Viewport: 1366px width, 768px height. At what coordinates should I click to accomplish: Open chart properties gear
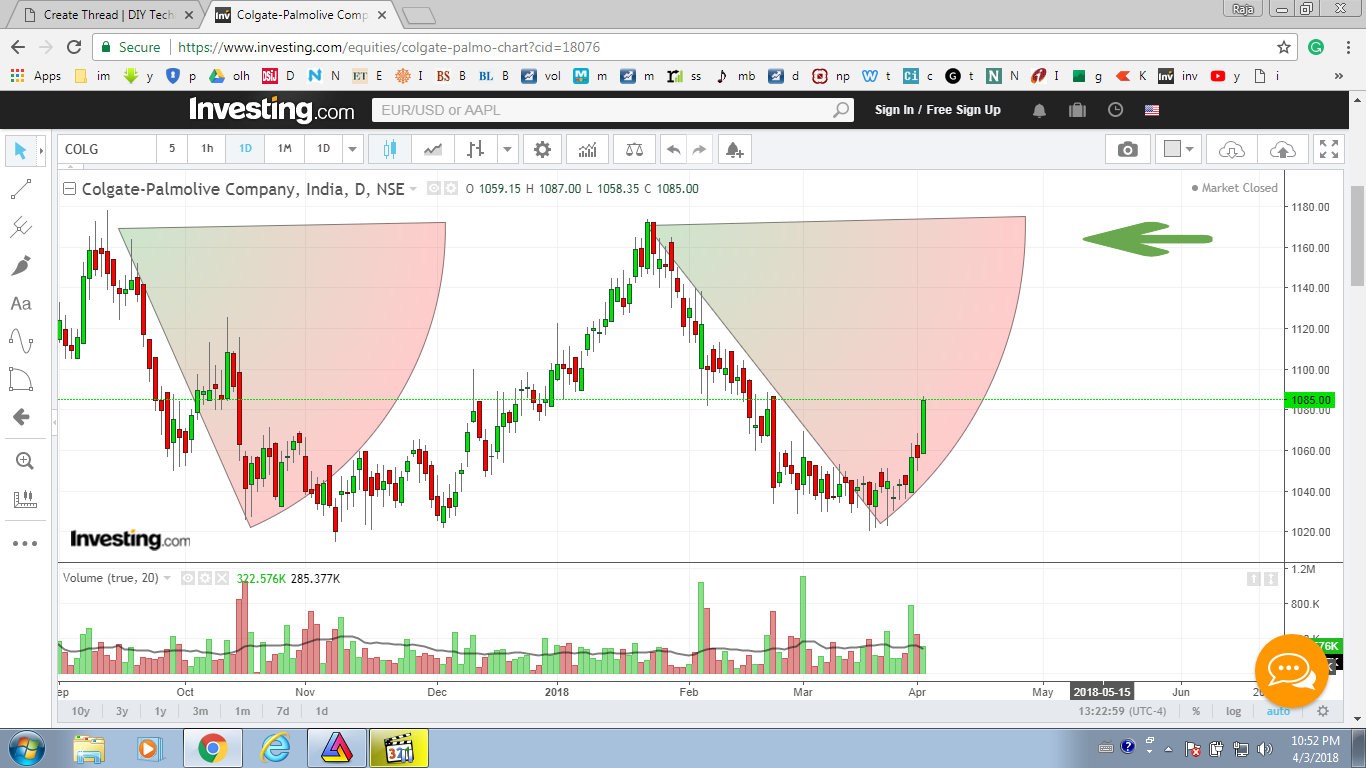[542, 149]
